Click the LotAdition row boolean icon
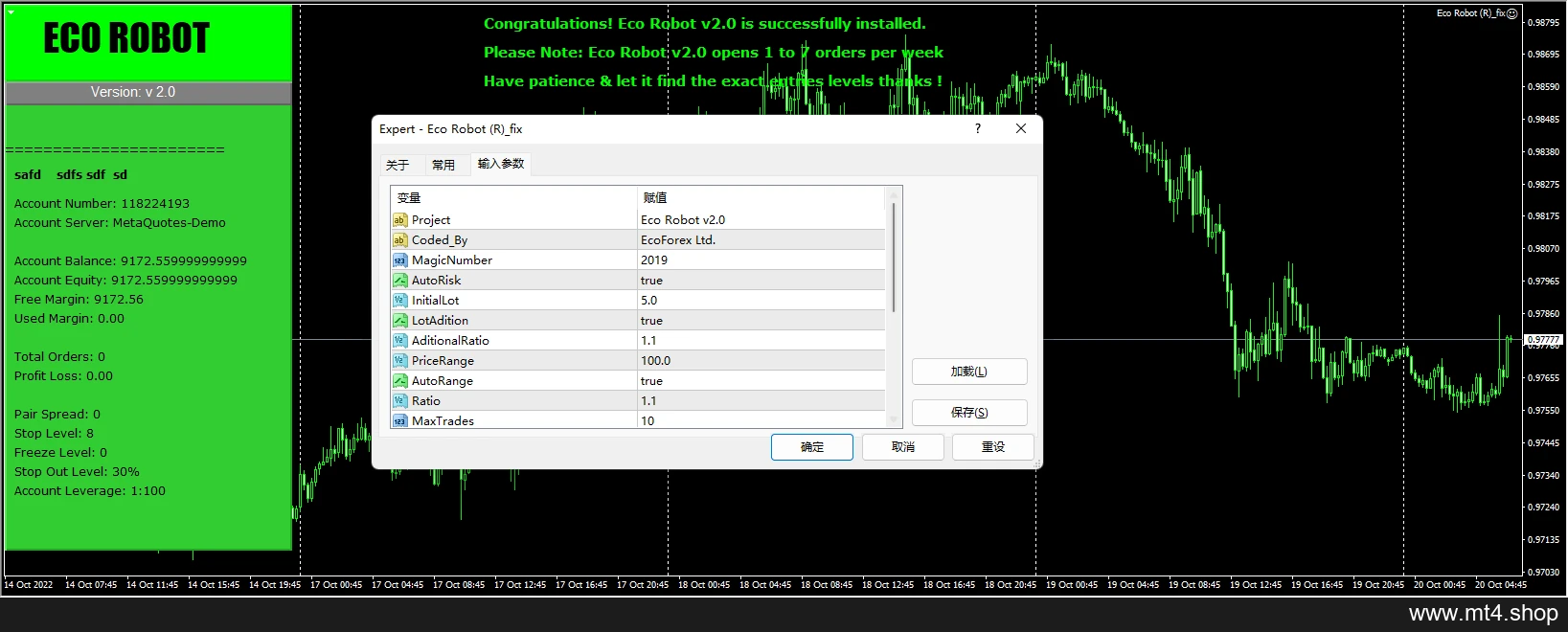Viewport: 1568px width, 632px height. click(x=399, y=321)
